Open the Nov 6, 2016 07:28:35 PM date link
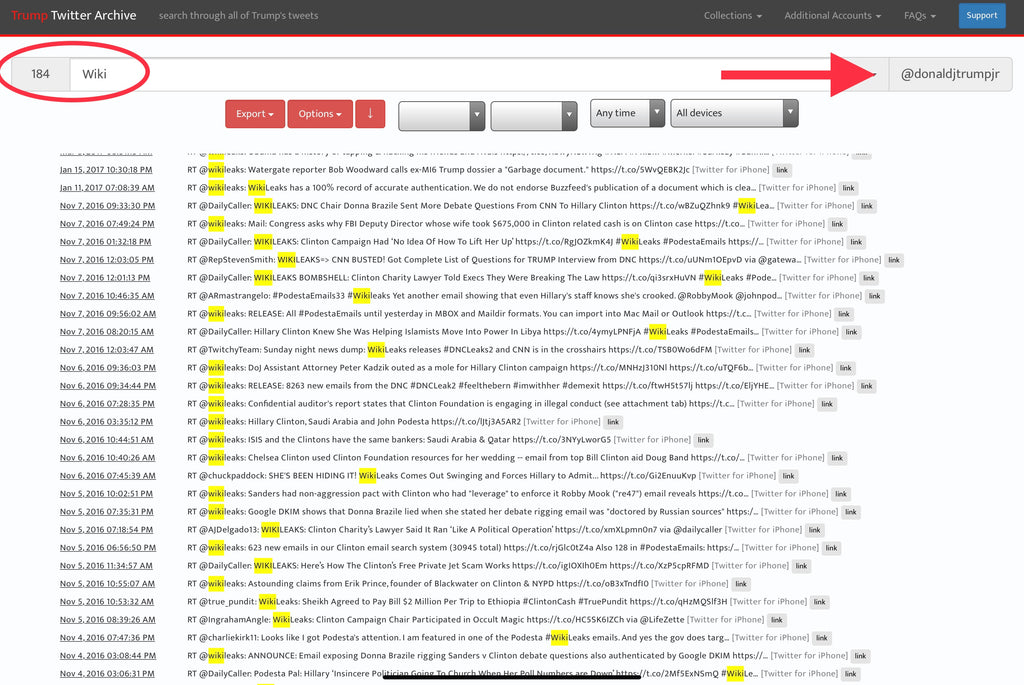This screenshot has width=1024, height=685. tap(107, 404)
